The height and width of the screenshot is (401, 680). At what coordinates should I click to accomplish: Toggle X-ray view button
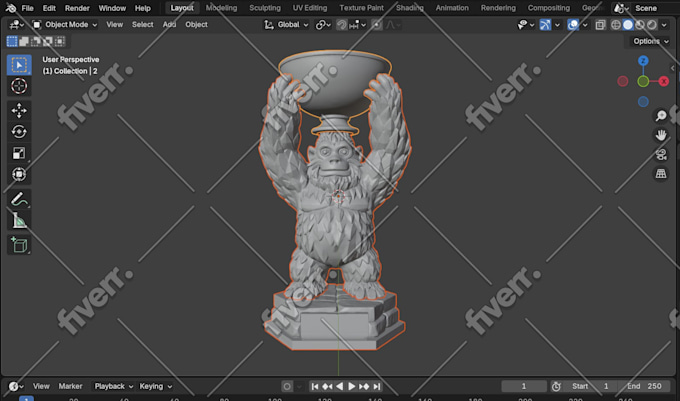point(600,25)
